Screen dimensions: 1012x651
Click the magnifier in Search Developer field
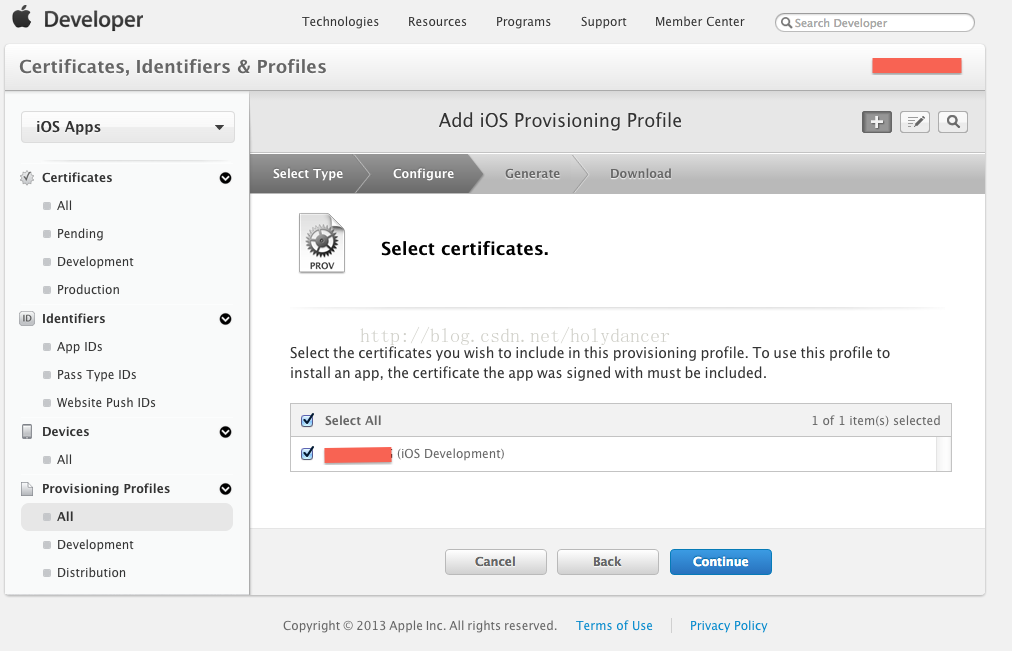(786, 23)
